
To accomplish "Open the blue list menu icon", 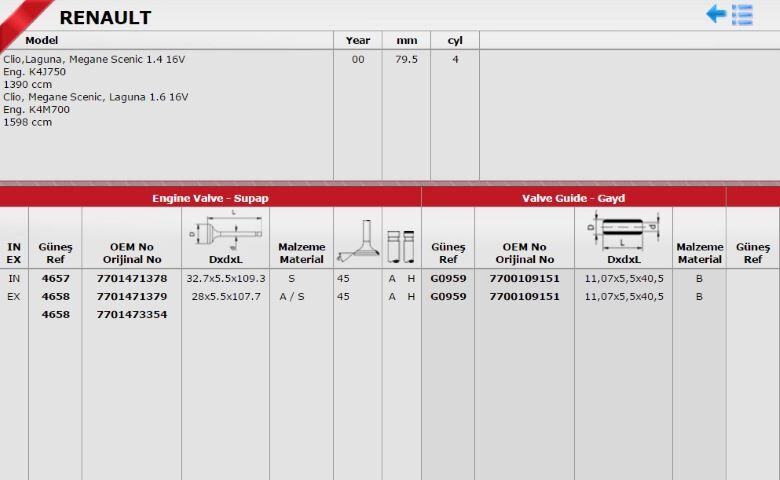I will pyautogui.click(x=742, y=15).
